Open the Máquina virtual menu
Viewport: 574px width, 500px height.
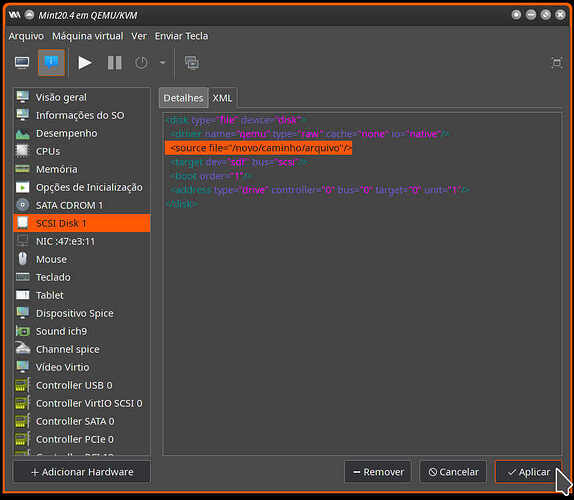pos(87,36)
